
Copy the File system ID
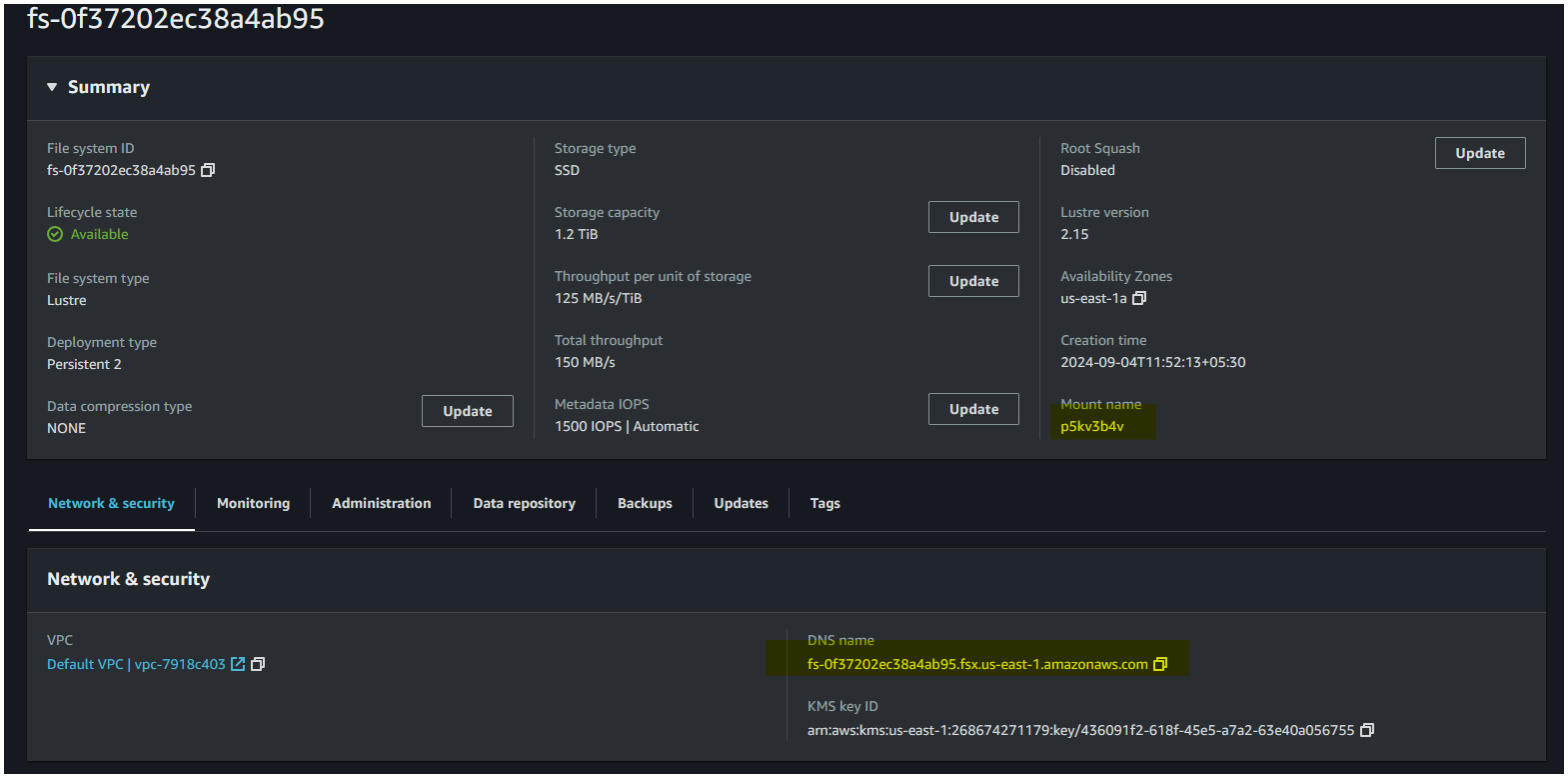pos(208,170)
